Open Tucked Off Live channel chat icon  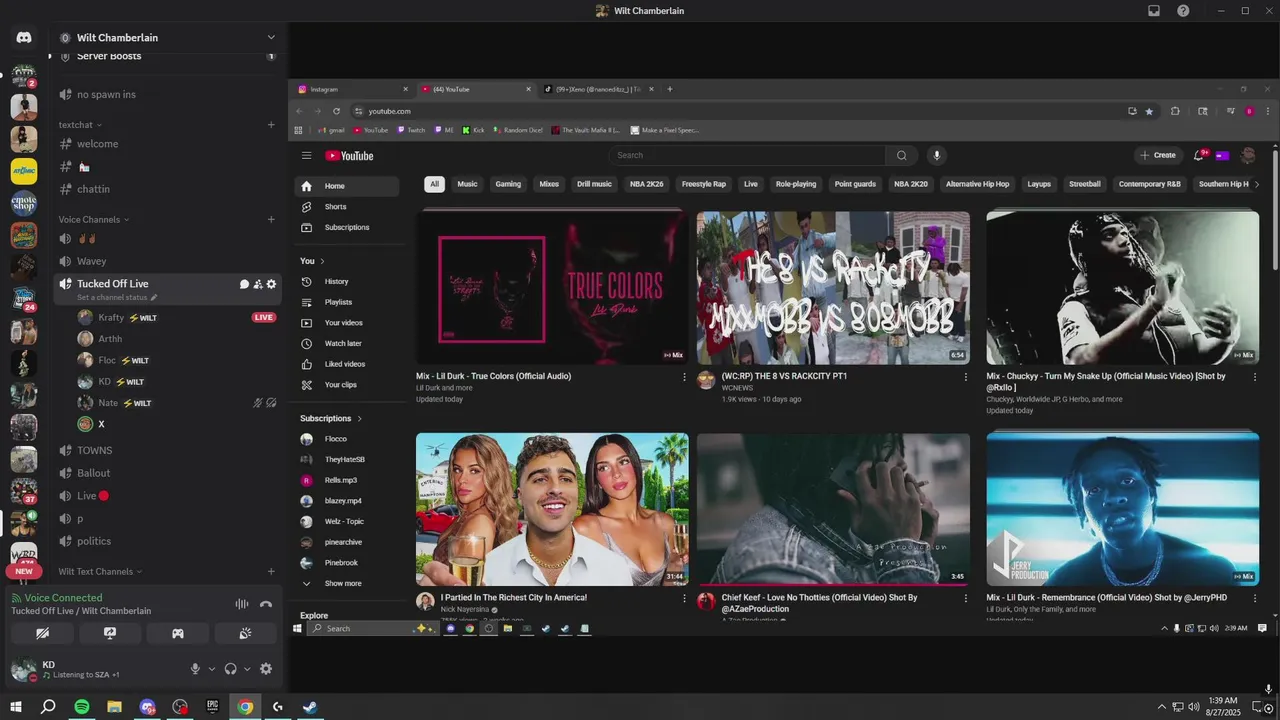click(x=244, y=284)
